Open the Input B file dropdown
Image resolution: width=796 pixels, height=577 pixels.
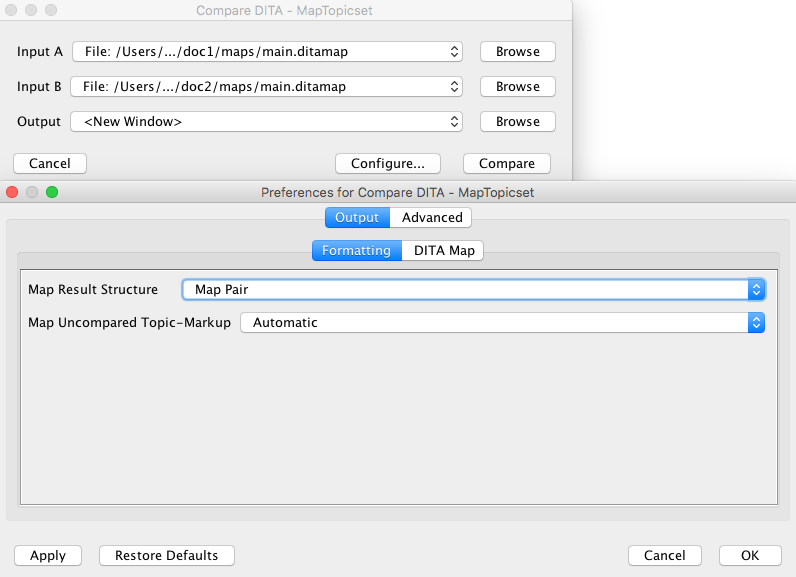click(x=266, y=87)
